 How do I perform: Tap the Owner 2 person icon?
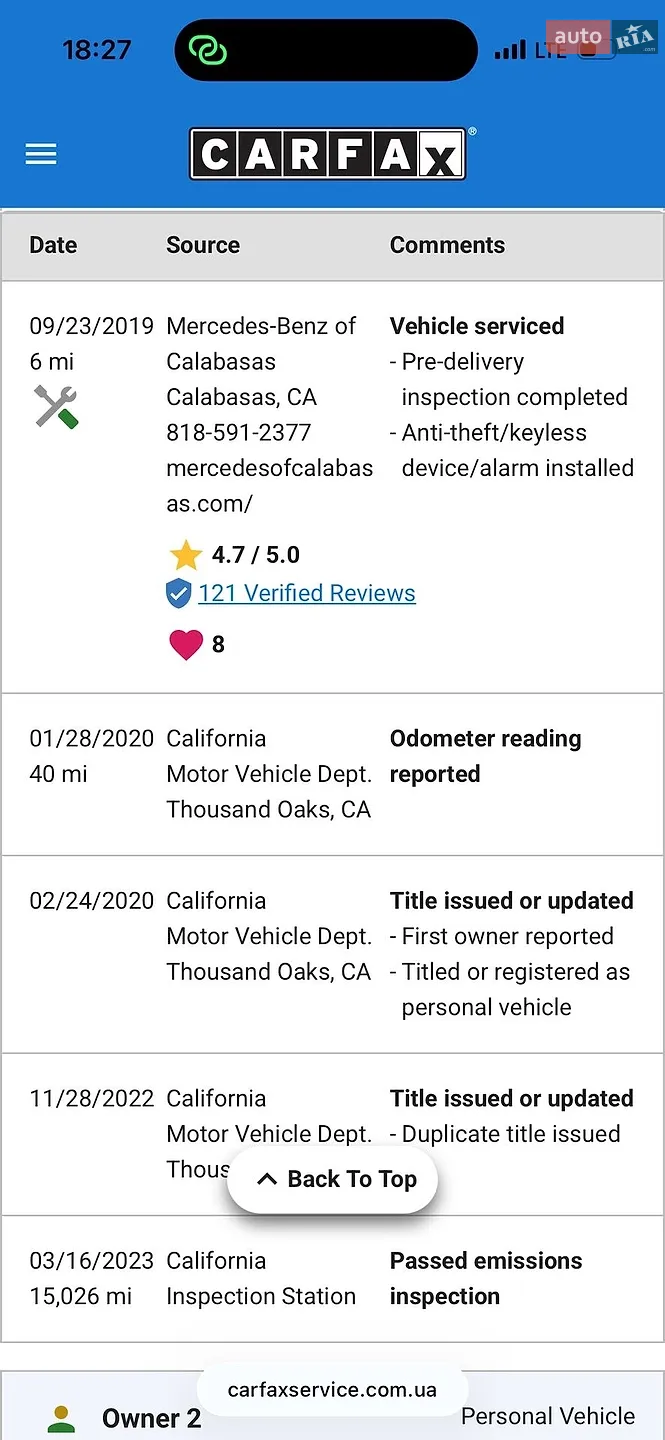(x=62, y=1418)
